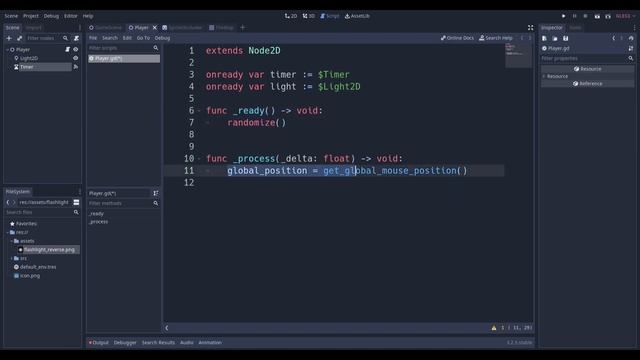Fold the _process function at line 10
The width and height of the screenshot is (640, 360).
pos(200,158)
